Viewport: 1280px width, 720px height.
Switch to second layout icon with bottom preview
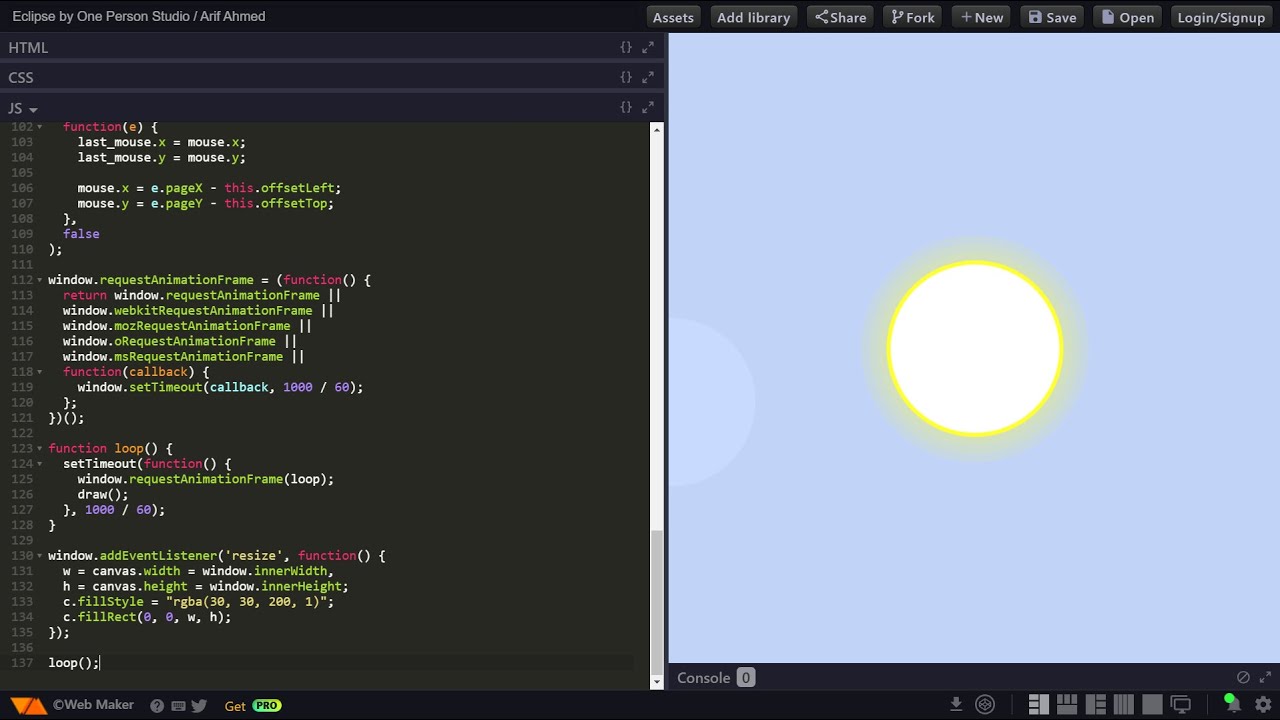(1066, 704)
